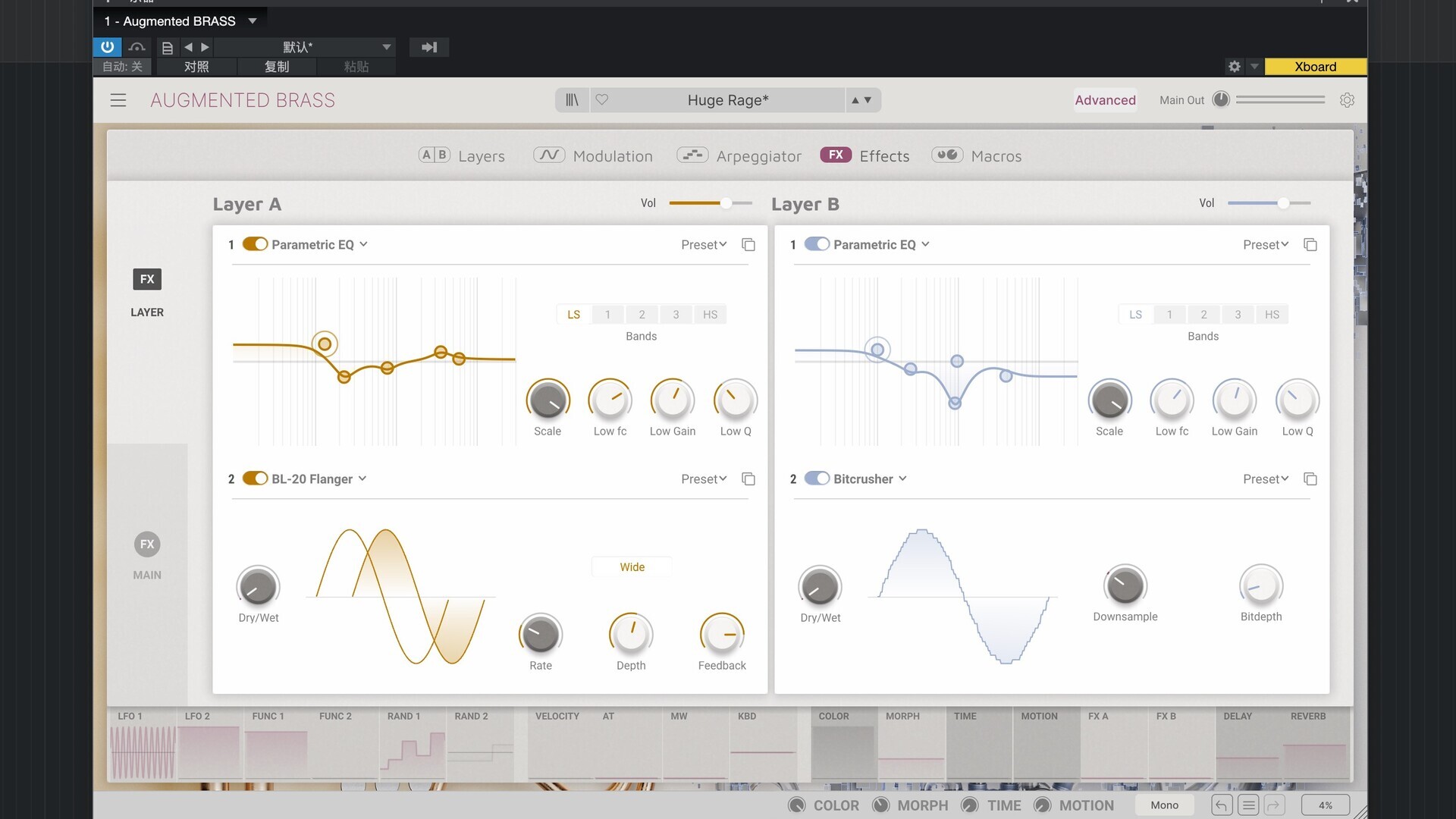Select the FX Layer sidebar icon
This screenshot has height=819, width=1456.
[x=147, y=279]
